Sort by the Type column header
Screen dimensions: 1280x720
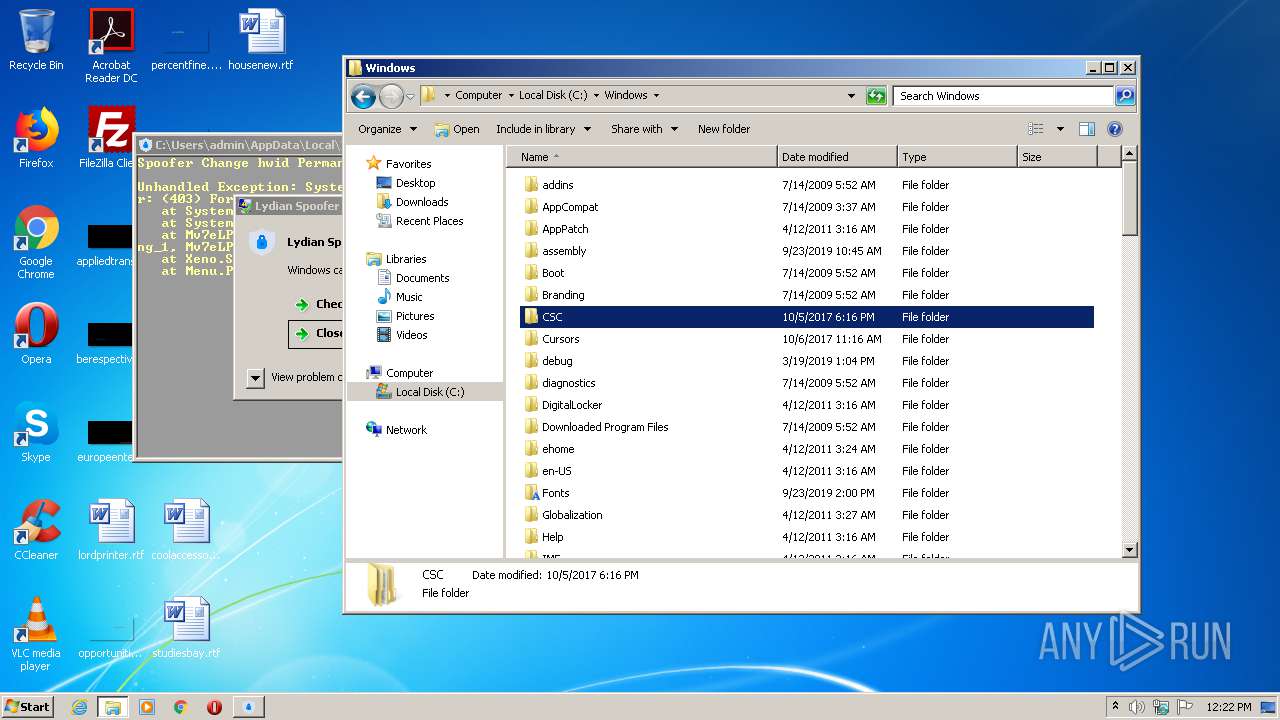click(957, 157)
